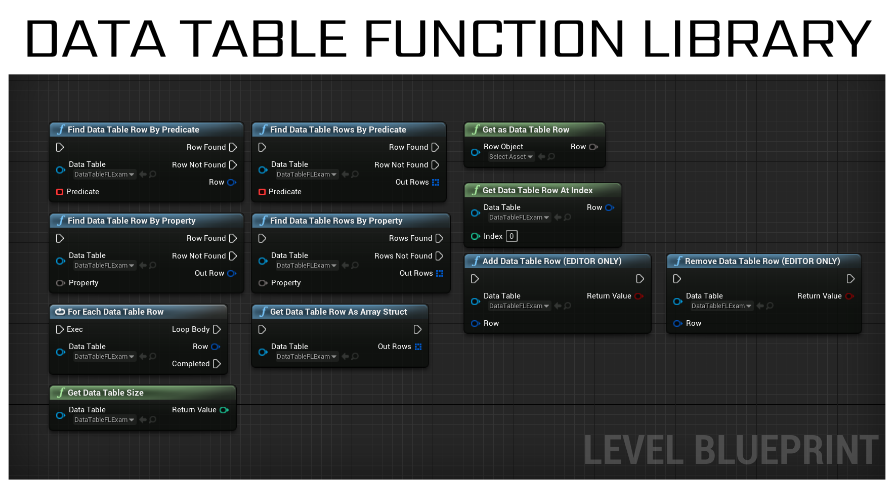Open Data Table dropdown on For Each Data Table Row
The height and width of the screenshot is (488, 894).
(x=103, y=356)
